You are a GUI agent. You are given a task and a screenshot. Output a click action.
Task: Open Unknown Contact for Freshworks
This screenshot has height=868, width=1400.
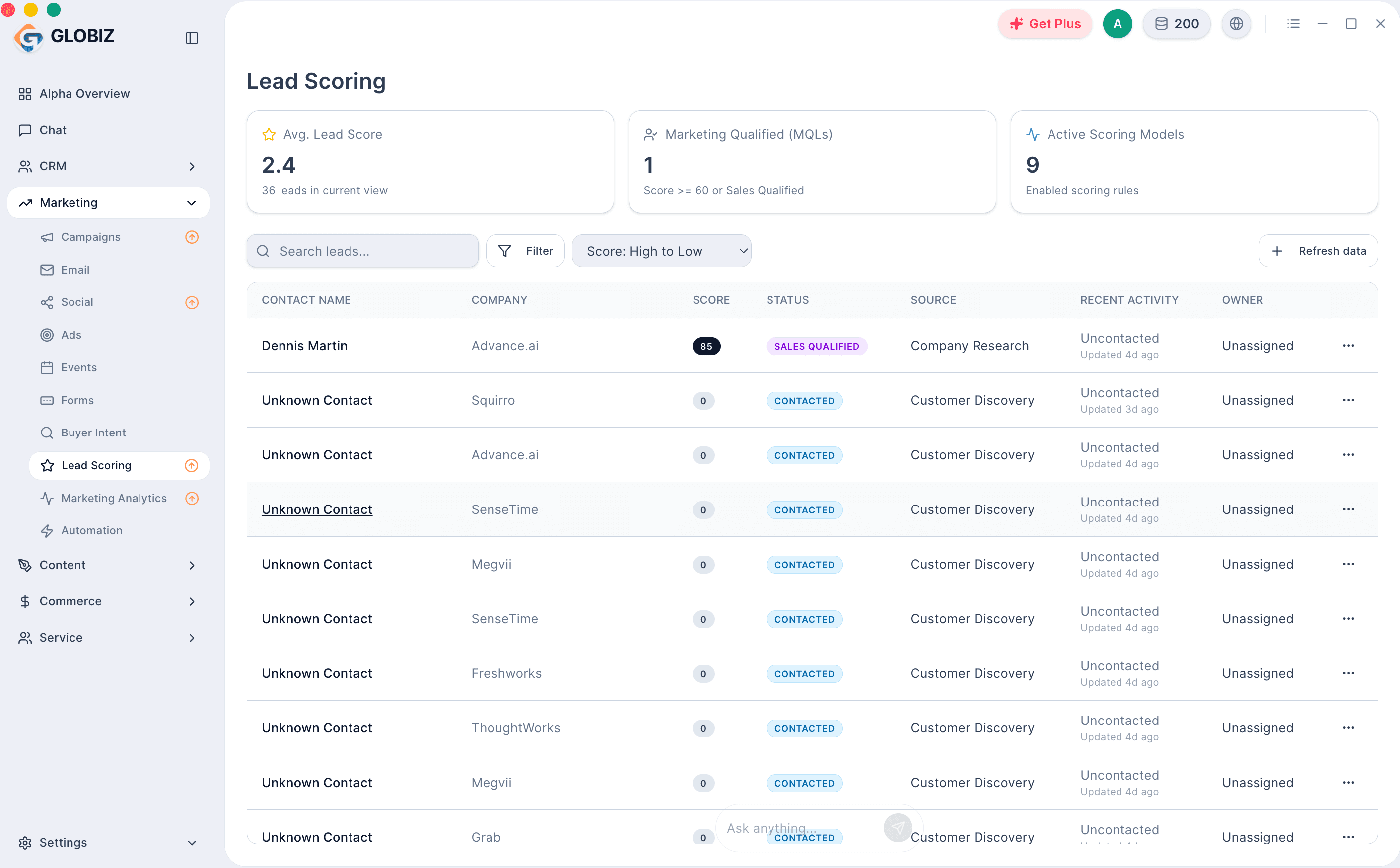(x=317, y=673)
